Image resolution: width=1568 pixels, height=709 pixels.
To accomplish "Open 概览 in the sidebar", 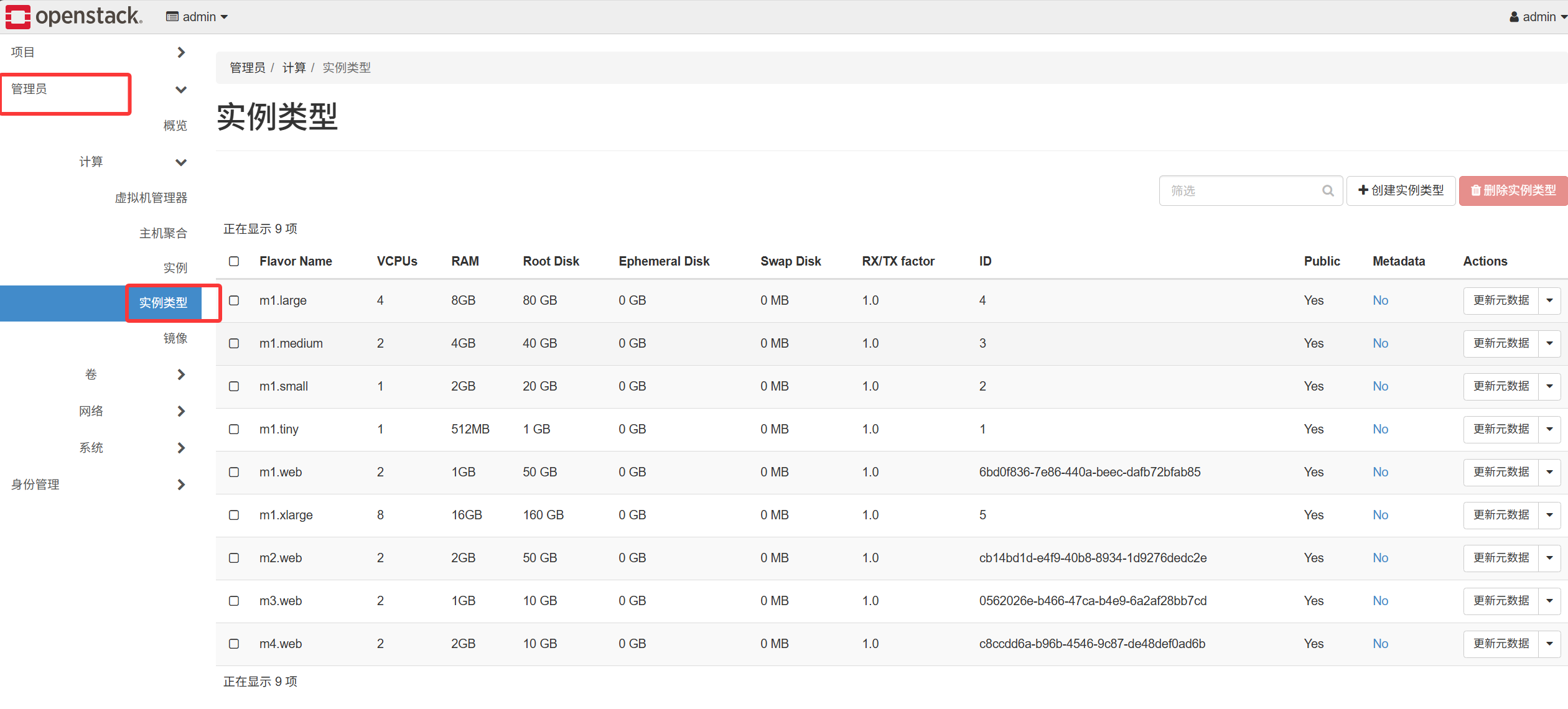I will pyautogui.click(x=175, y=126).
